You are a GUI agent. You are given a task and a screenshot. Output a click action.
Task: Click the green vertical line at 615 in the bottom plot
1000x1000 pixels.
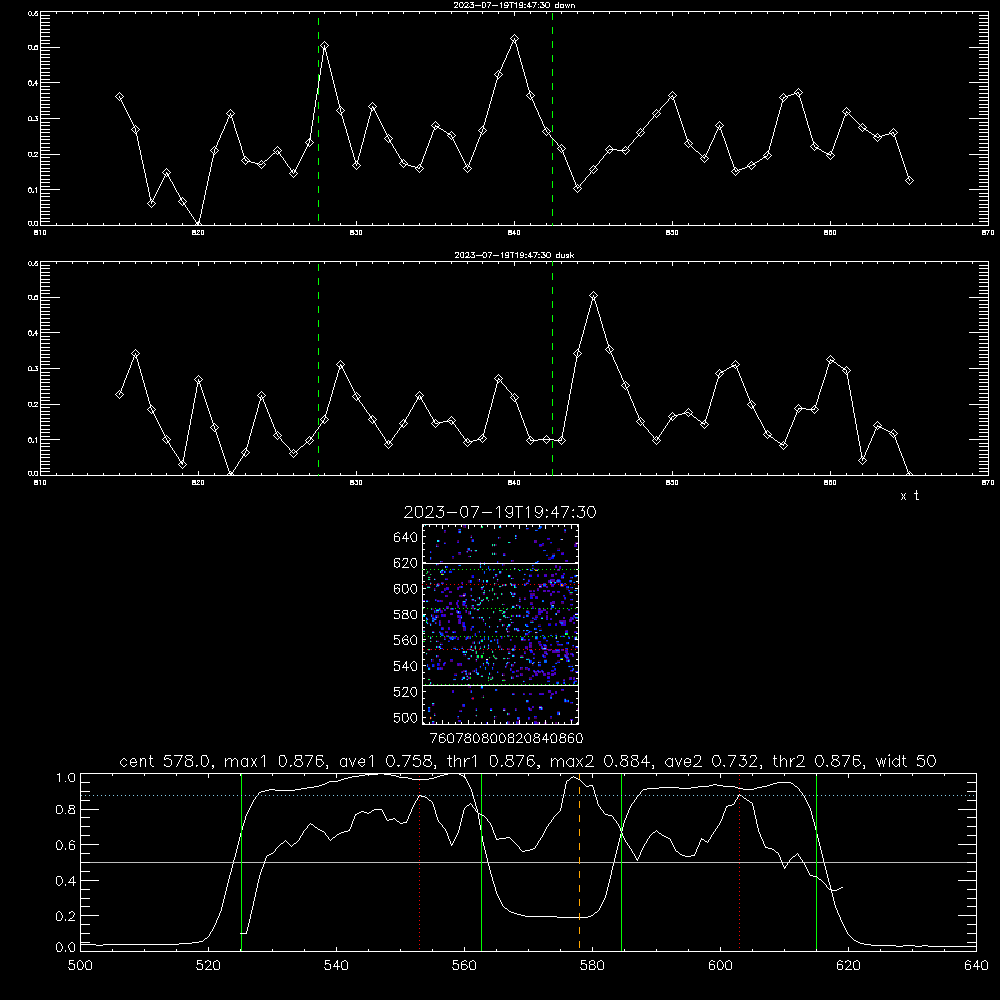point(816,861)
